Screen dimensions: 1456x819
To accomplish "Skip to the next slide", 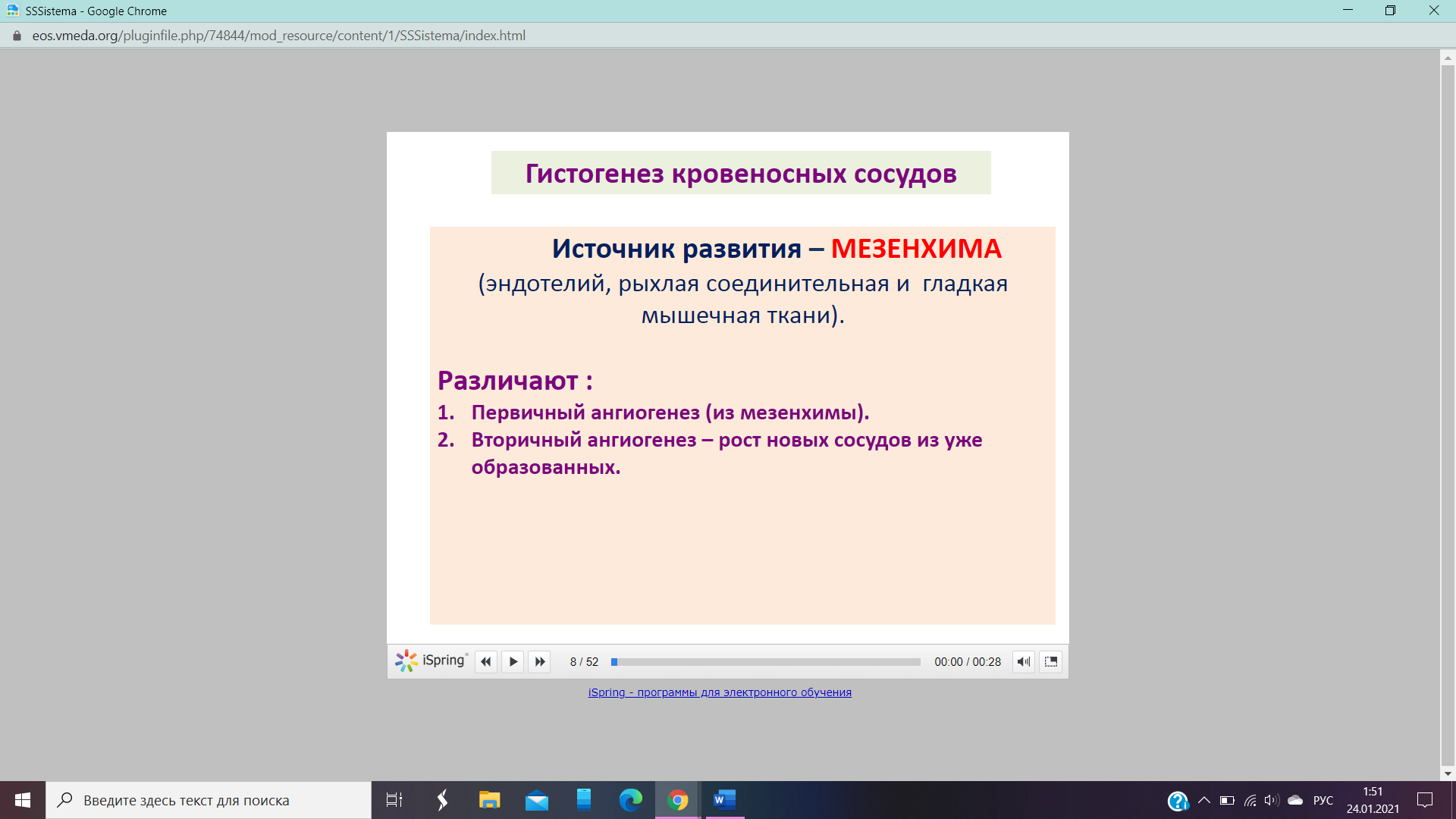I will click(540, 662).
